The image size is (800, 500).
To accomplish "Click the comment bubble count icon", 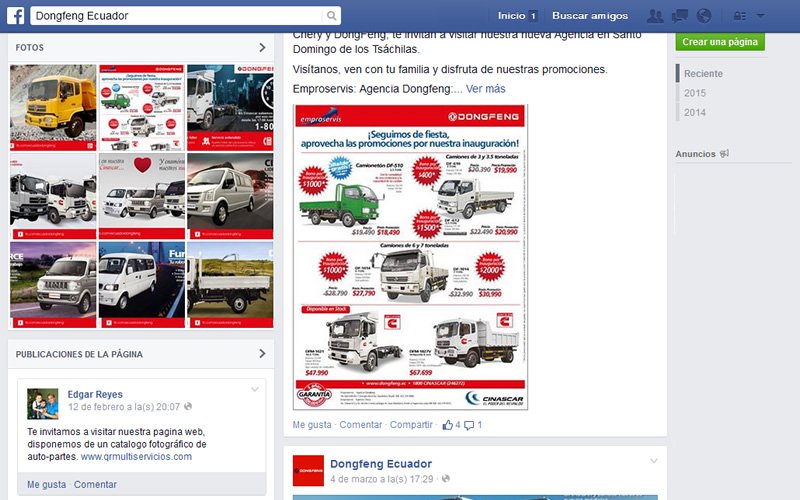I will tap(469, 425).
